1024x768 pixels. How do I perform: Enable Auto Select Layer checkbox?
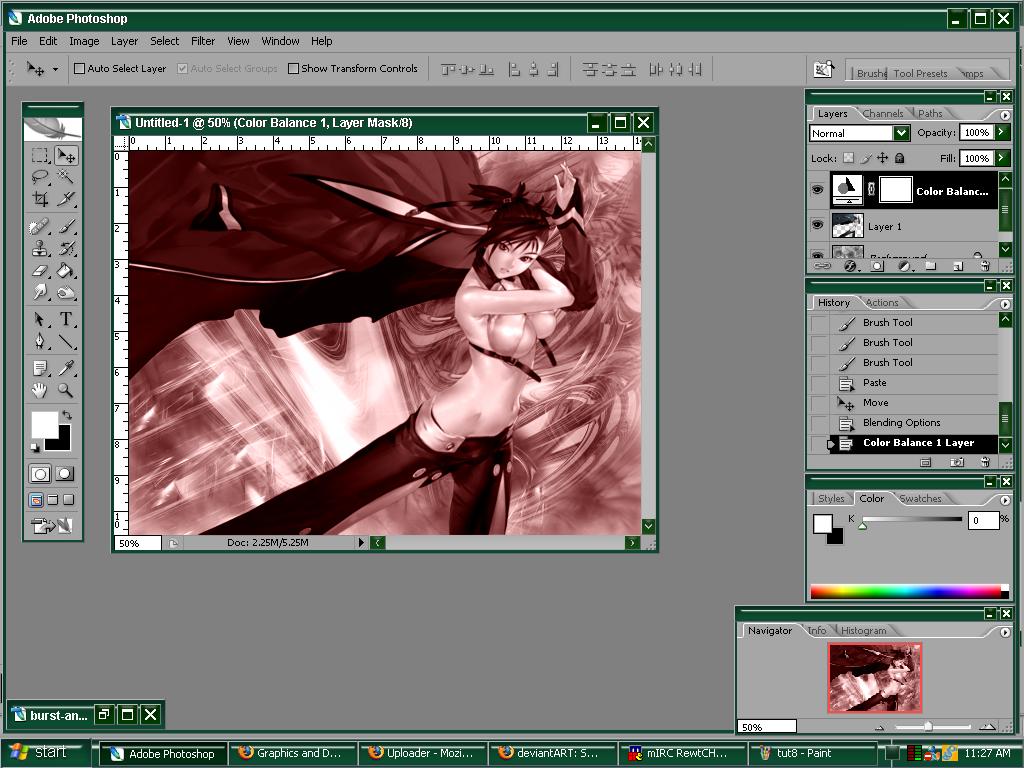(80, 69)
